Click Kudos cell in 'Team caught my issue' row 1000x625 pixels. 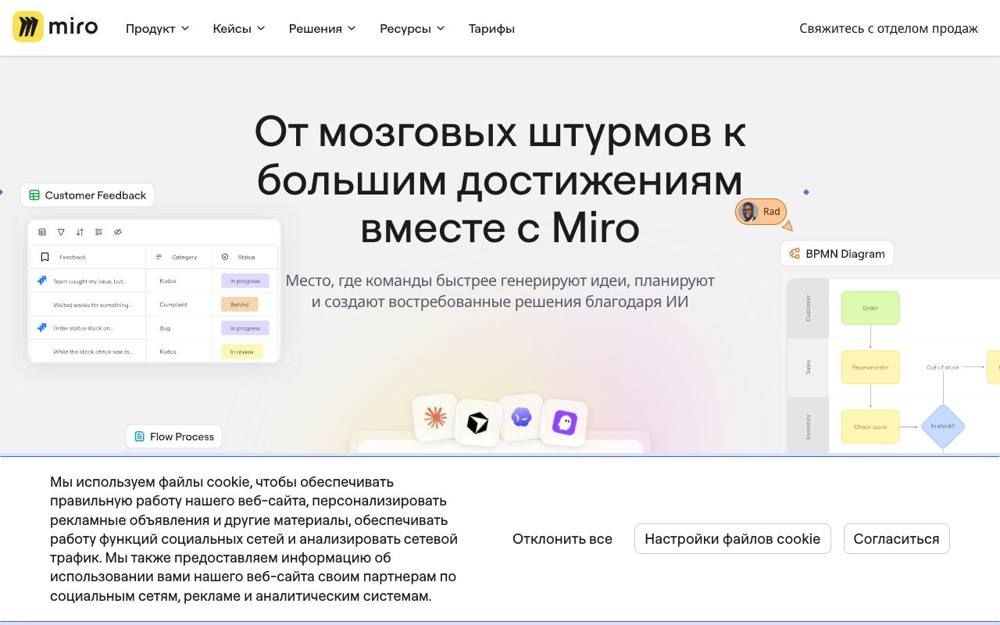tap(168, 281)
